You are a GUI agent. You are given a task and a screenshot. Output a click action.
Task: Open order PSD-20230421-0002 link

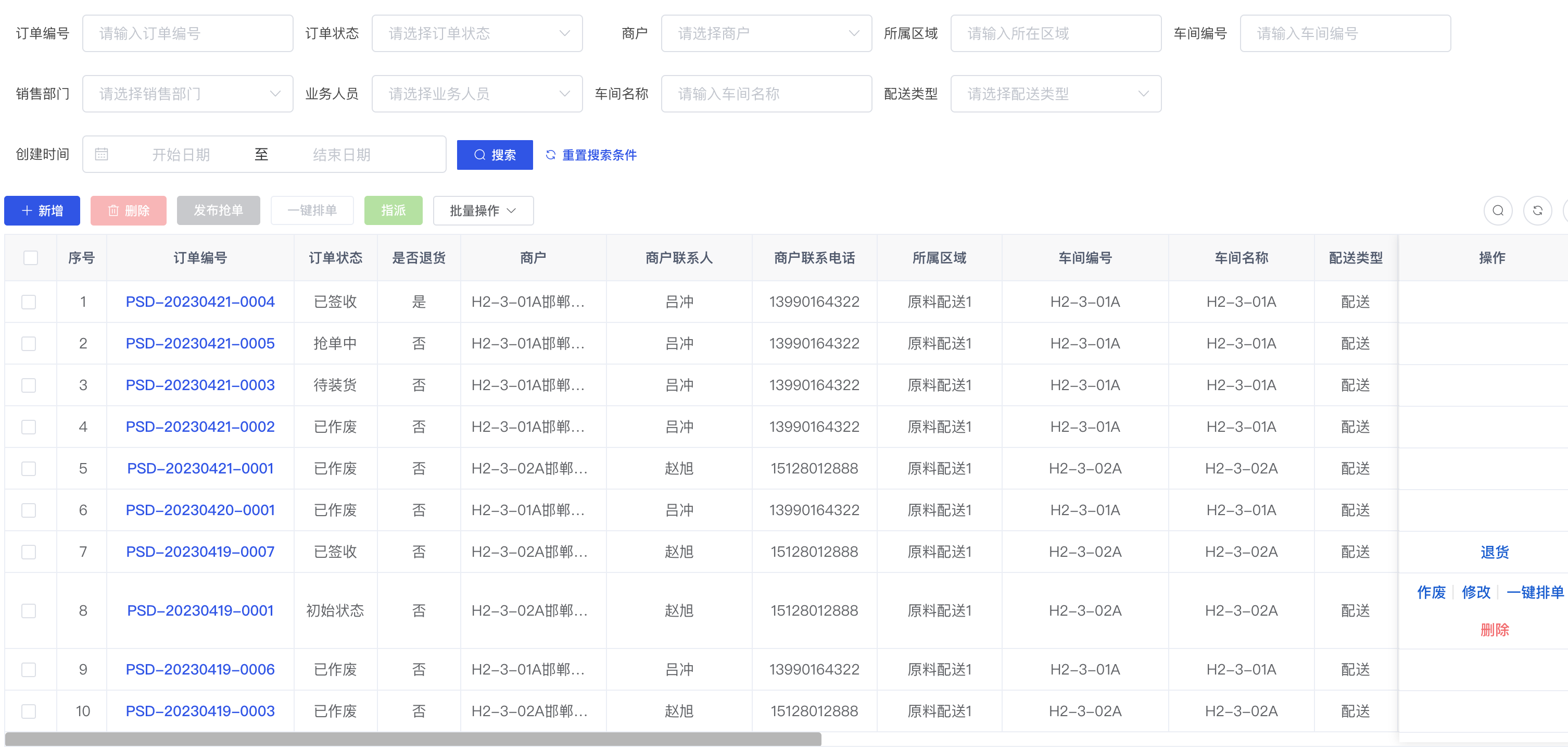[200, 428]
